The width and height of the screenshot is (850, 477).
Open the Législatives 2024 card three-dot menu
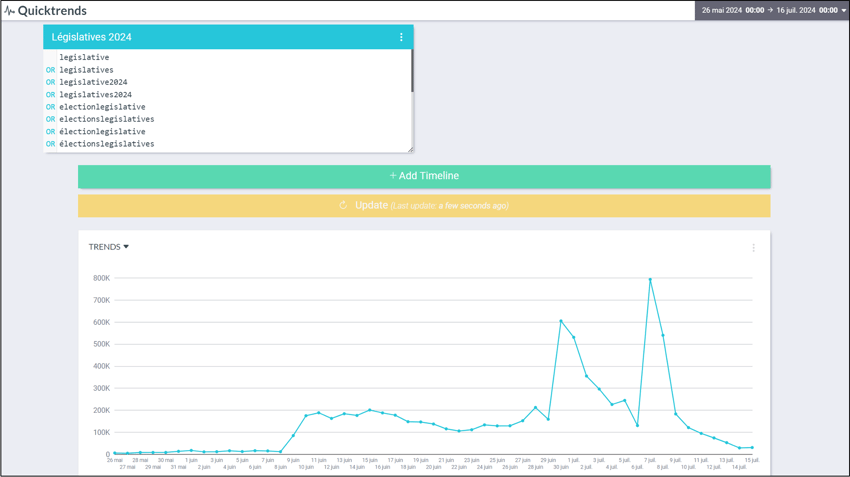coord(401,37)
